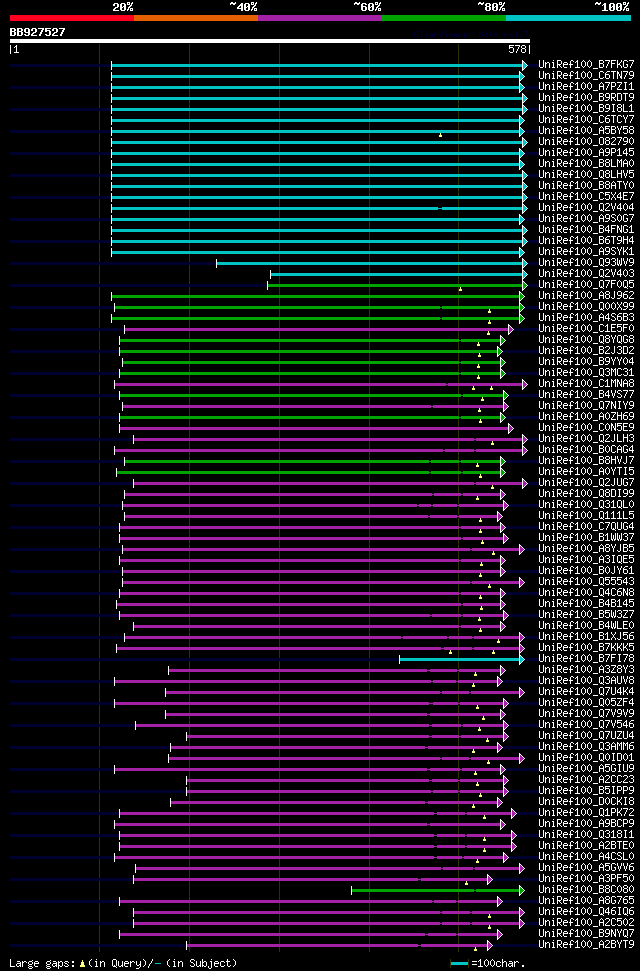Click the purple alignment bar for UniRef100_C1E5F0

317,329
